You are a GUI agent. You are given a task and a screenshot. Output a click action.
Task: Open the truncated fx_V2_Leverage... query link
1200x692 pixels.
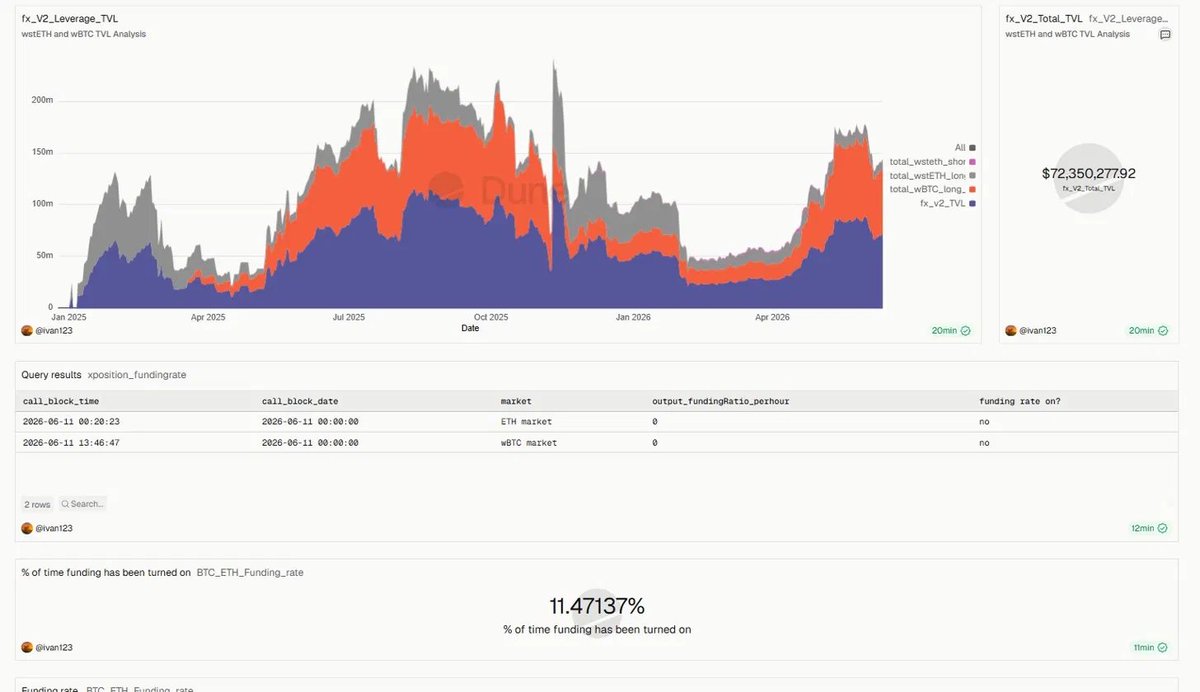[x=1129, y=19]
